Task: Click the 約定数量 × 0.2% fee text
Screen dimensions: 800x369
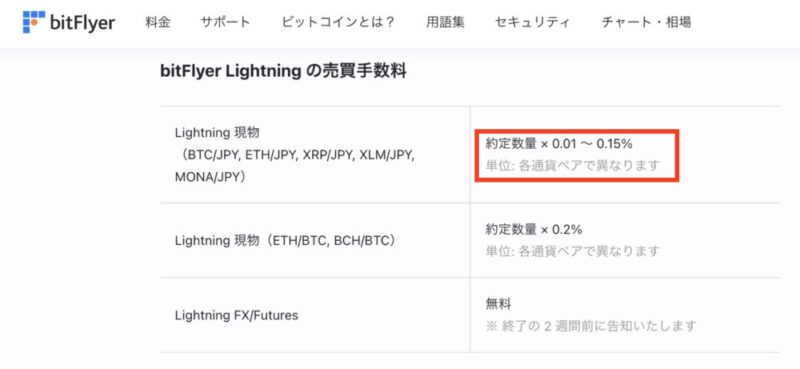Action: 534,230
